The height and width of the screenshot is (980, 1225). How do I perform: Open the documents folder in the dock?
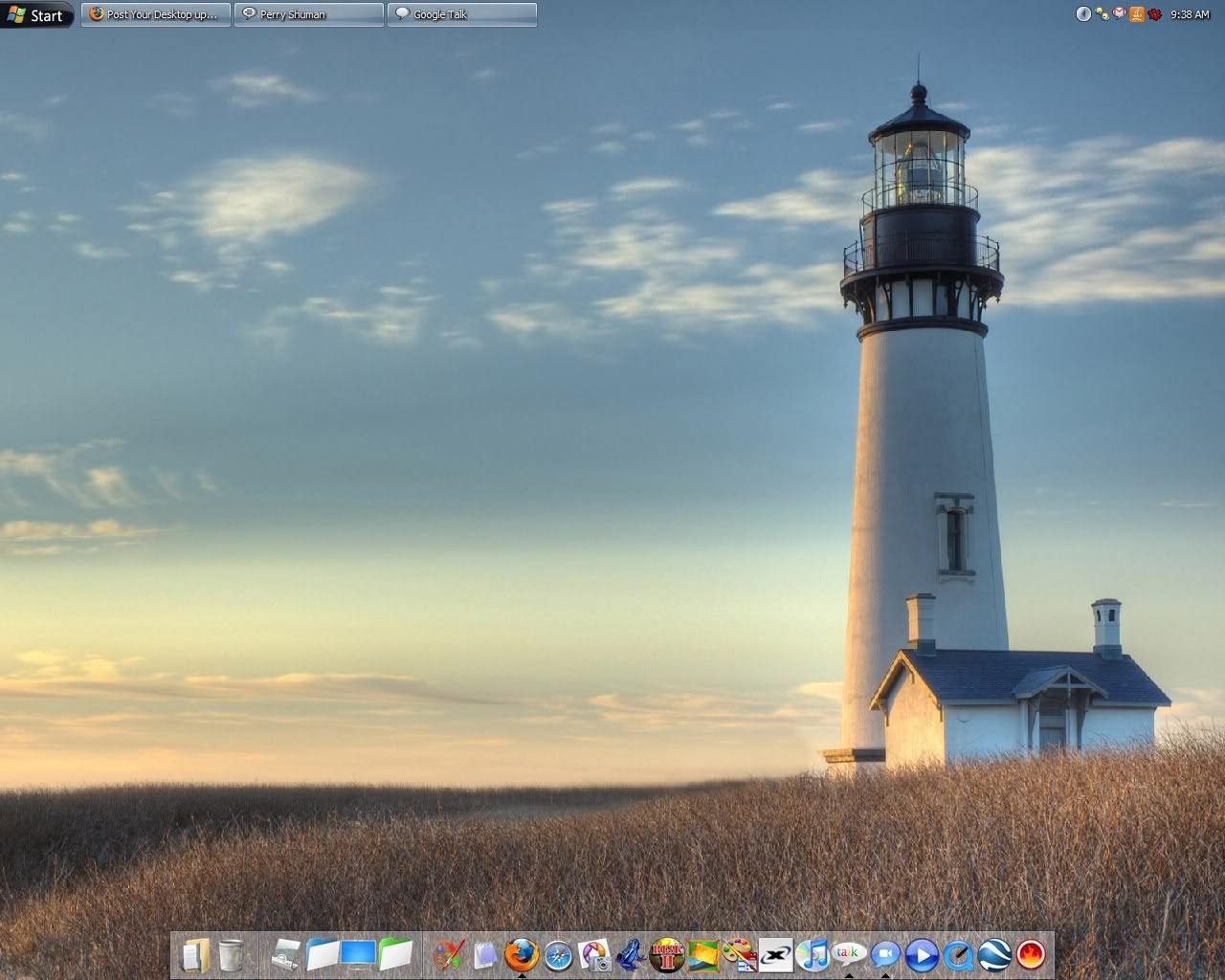tap(195, 954)
